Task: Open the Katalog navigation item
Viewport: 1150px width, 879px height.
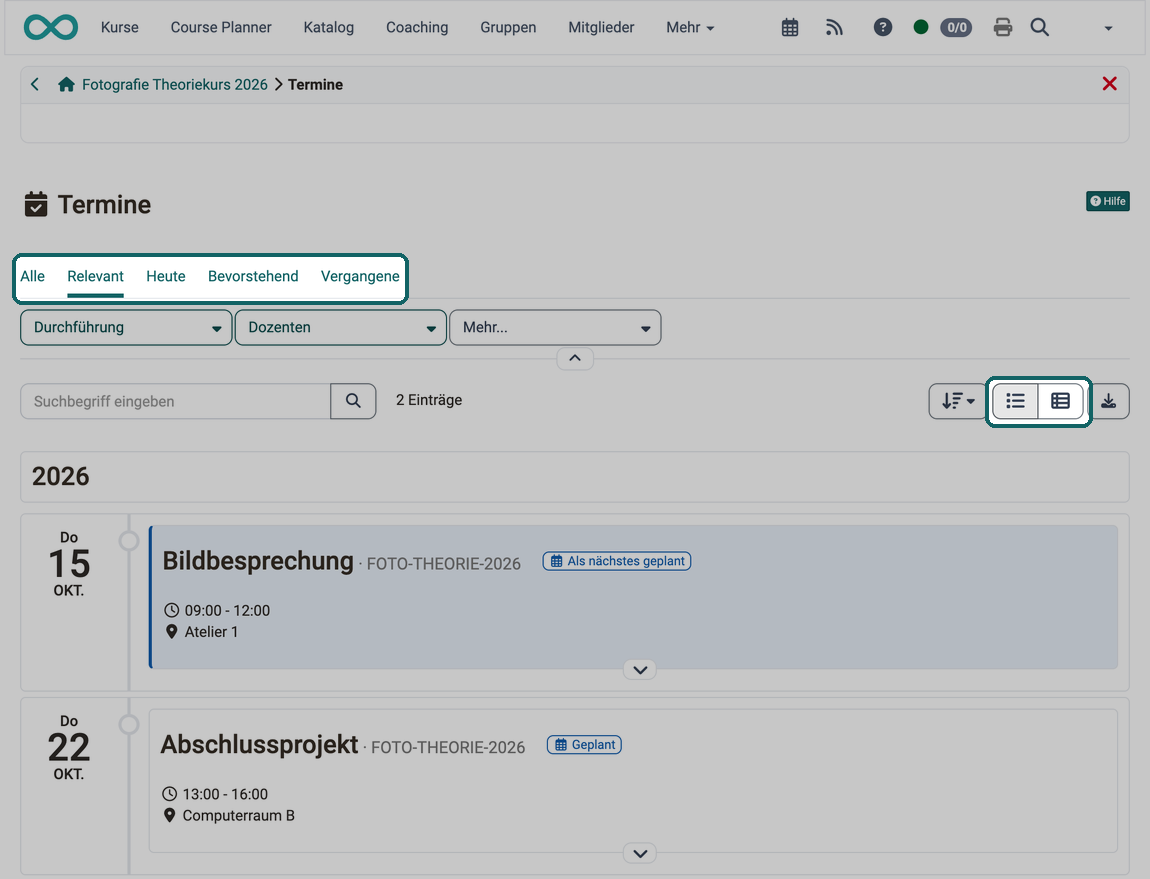Action: click(329, 27)
